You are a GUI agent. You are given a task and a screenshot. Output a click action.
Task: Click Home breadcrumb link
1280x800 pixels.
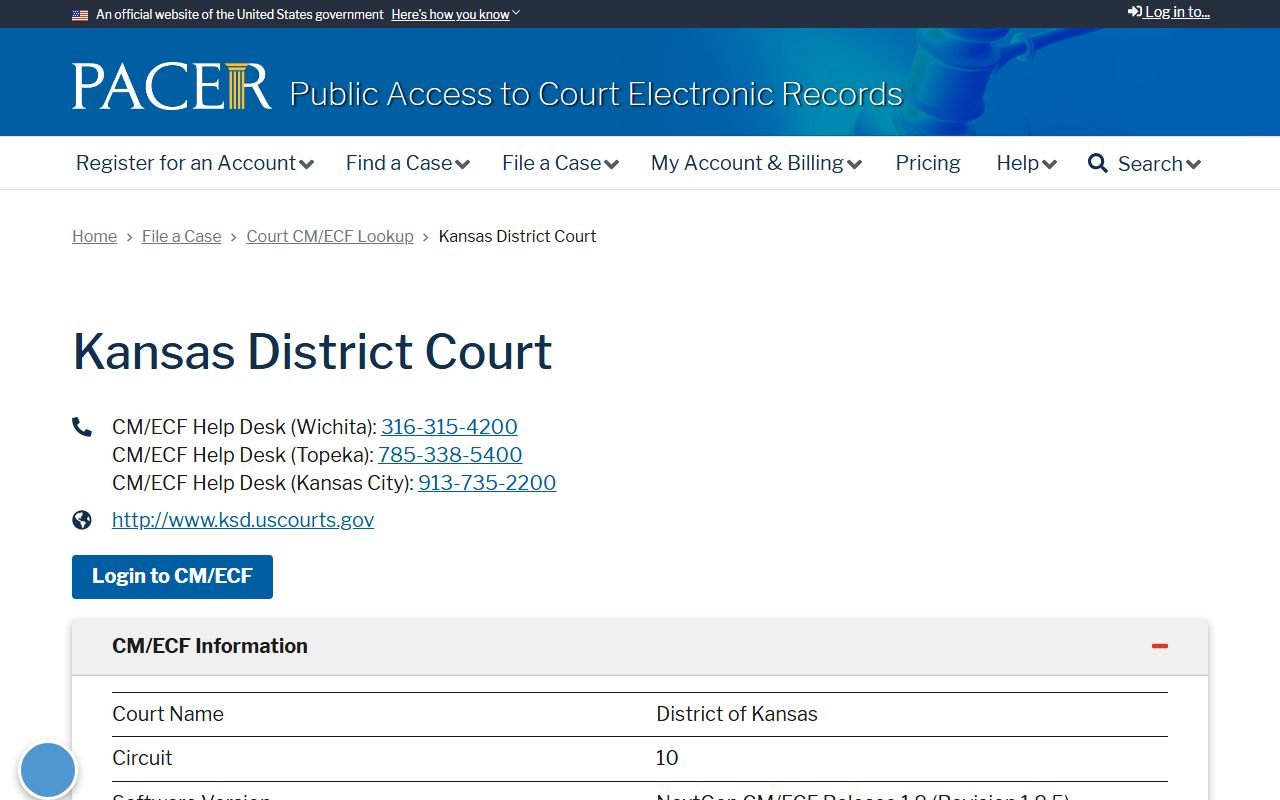pyautogui.click(x=94, y=236)
